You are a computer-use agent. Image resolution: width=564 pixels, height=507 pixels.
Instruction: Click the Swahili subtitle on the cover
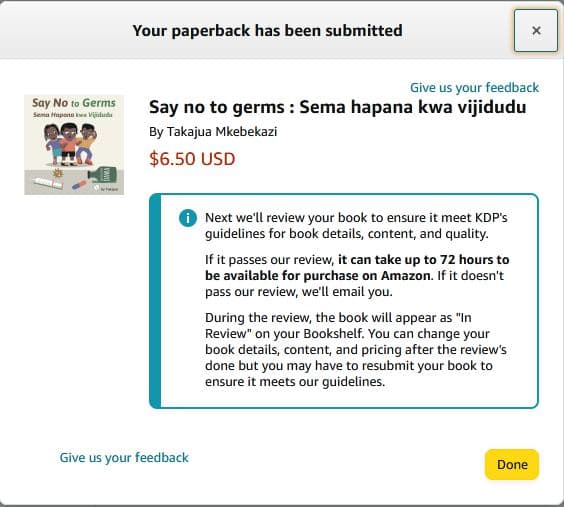point(73,115)
